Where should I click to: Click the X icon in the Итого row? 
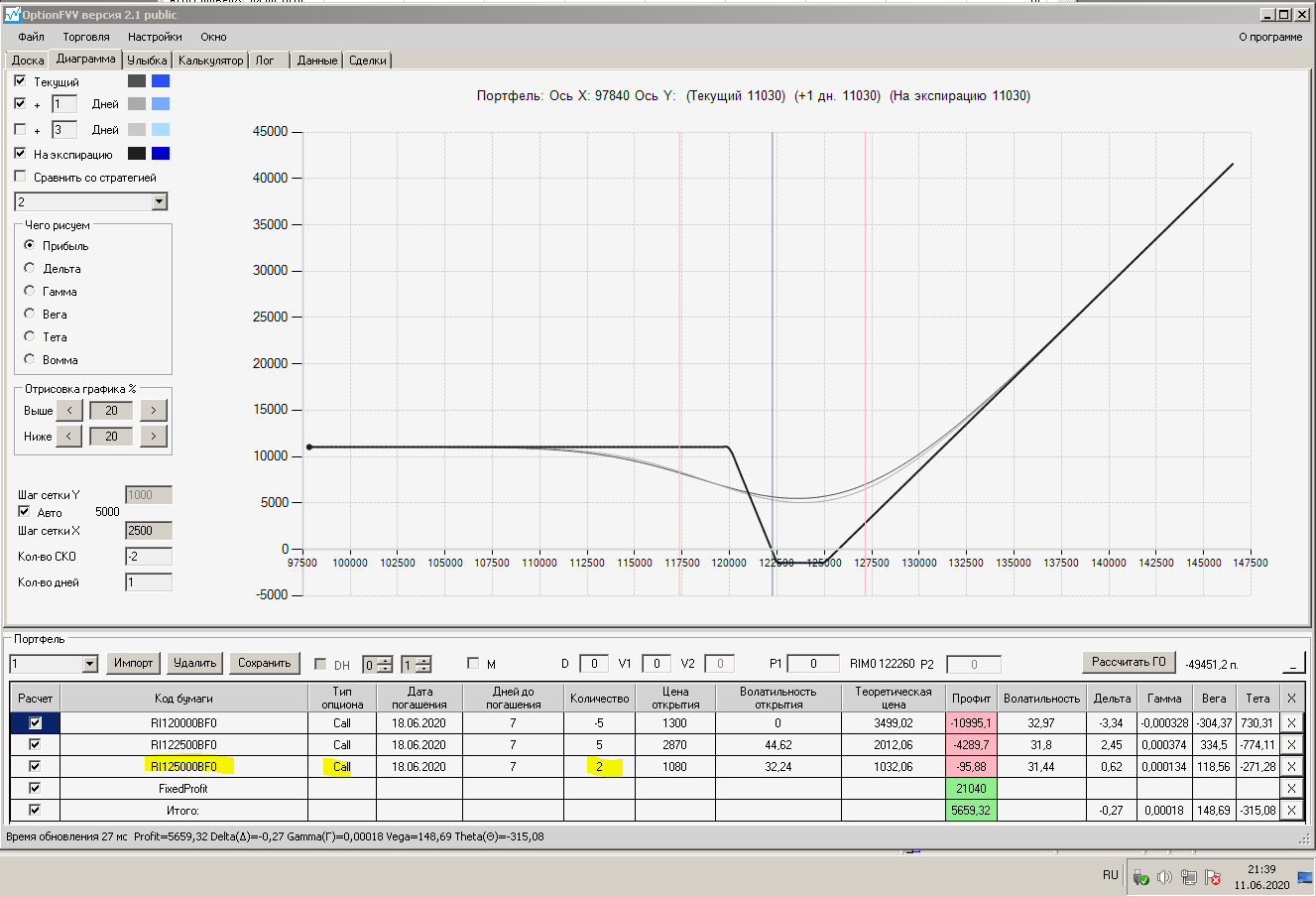(1291, 810)
